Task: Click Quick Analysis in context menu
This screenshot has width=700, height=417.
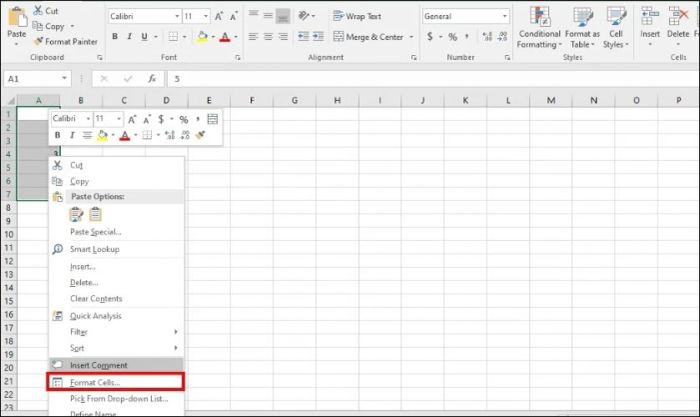Action: 116,316
